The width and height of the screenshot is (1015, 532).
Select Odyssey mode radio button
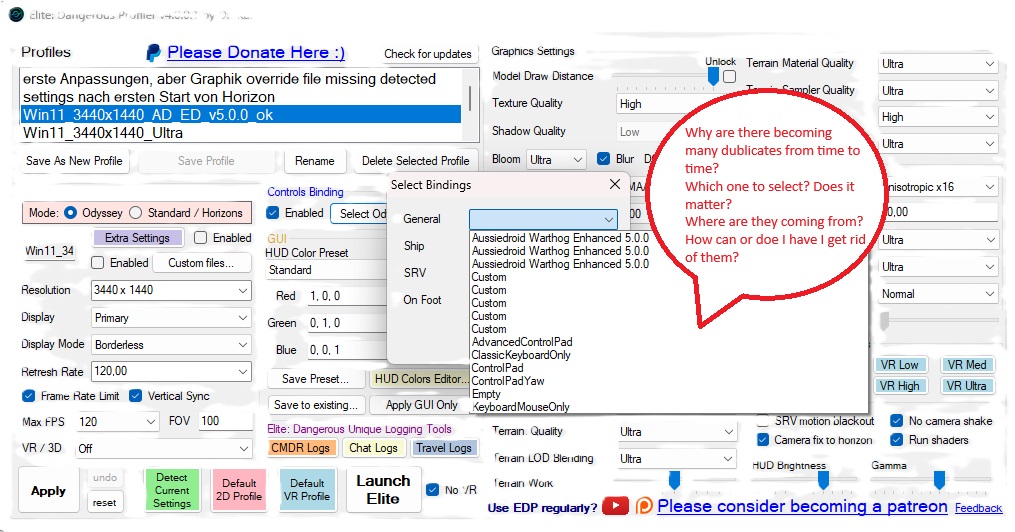tap(71, 213)
